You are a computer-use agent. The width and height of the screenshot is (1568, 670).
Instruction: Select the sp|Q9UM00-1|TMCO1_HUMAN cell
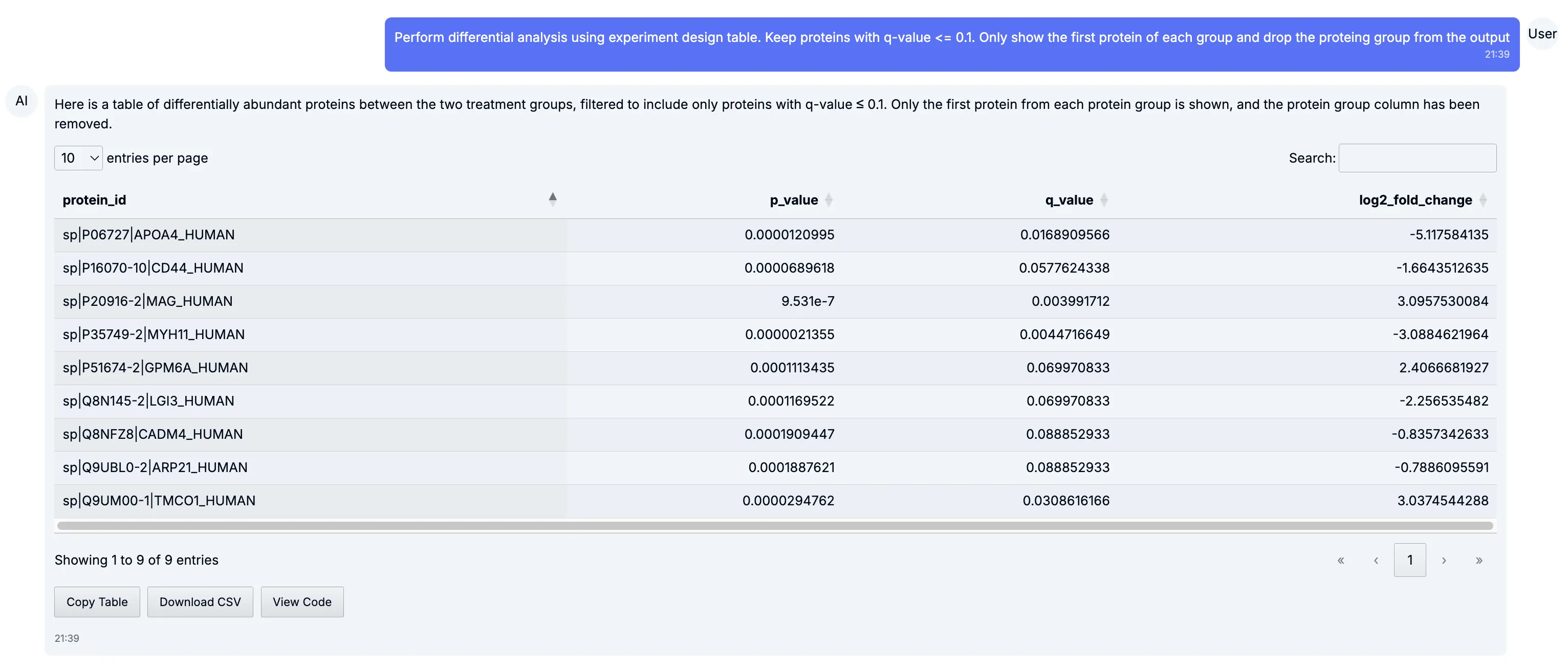coord(311,501)
